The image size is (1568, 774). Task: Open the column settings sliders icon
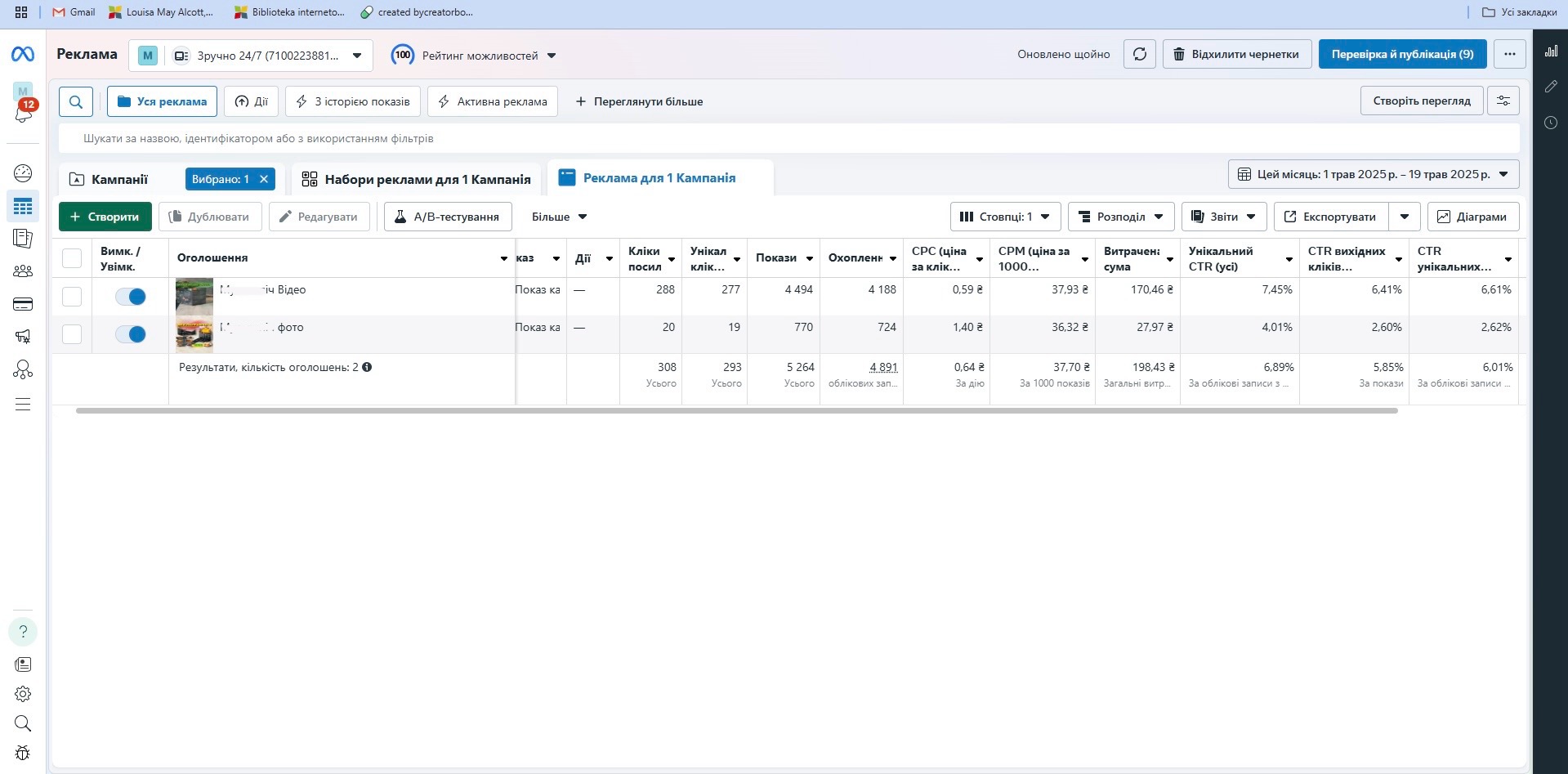[1503, 101]
